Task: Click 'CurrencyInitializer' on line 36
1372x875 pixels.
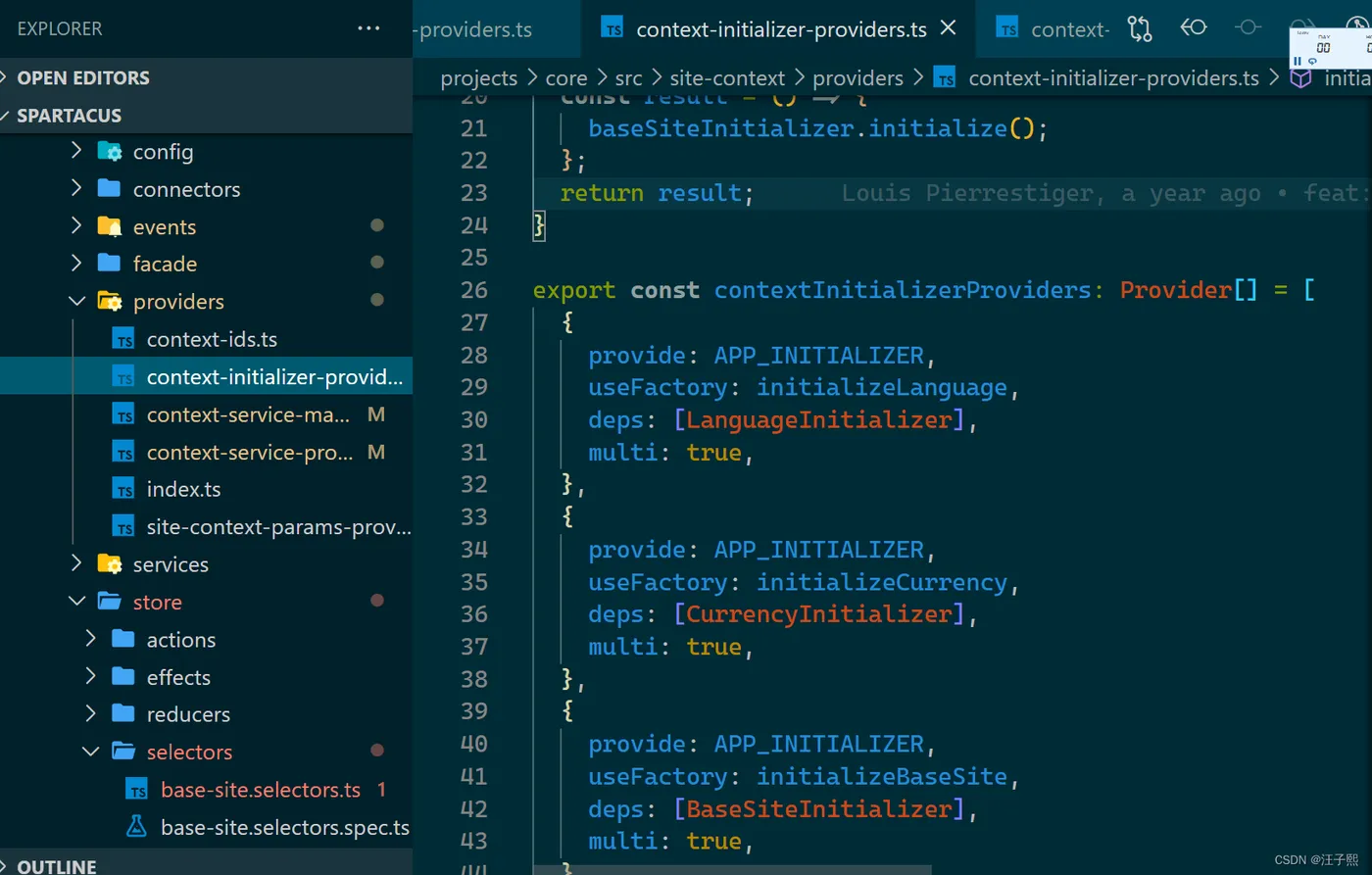Action: (819, 614)
